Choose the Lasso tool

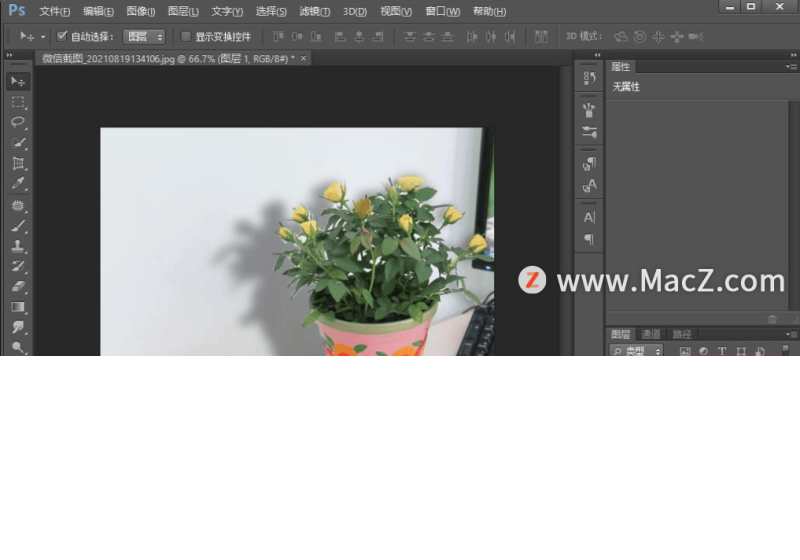pyautogui.click(x=18, y=122)
